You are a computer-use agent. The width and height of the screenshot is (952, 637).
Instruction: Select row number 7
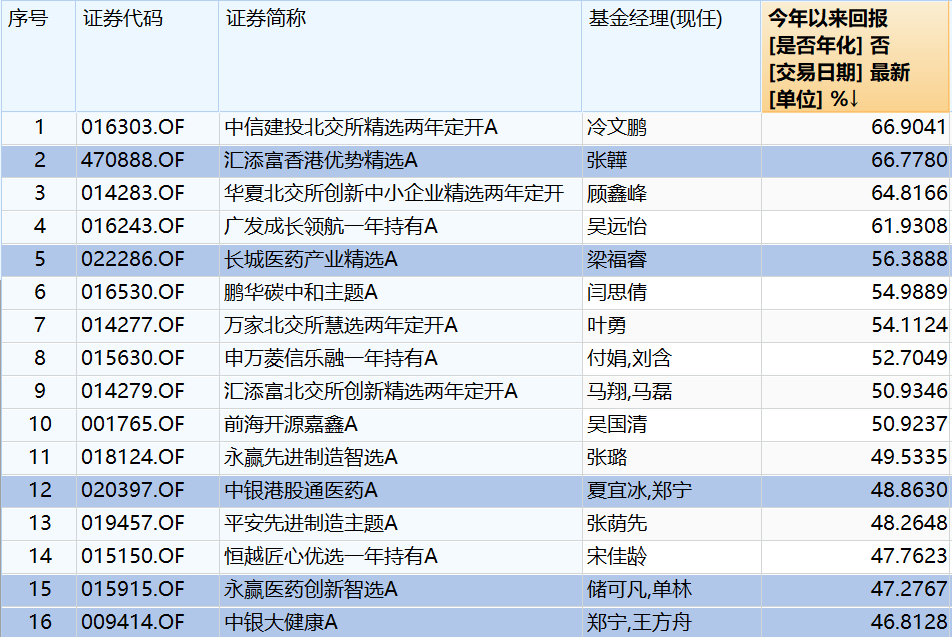tap(39, 325)
